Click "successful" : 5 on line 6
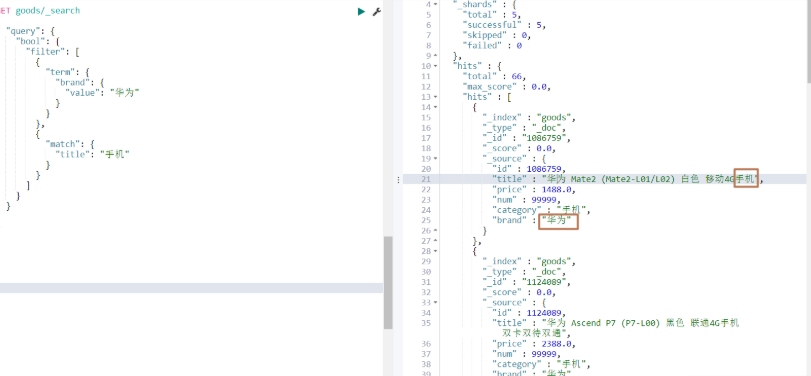The width and height of the screenshot is (811, 376). [504, 25]
